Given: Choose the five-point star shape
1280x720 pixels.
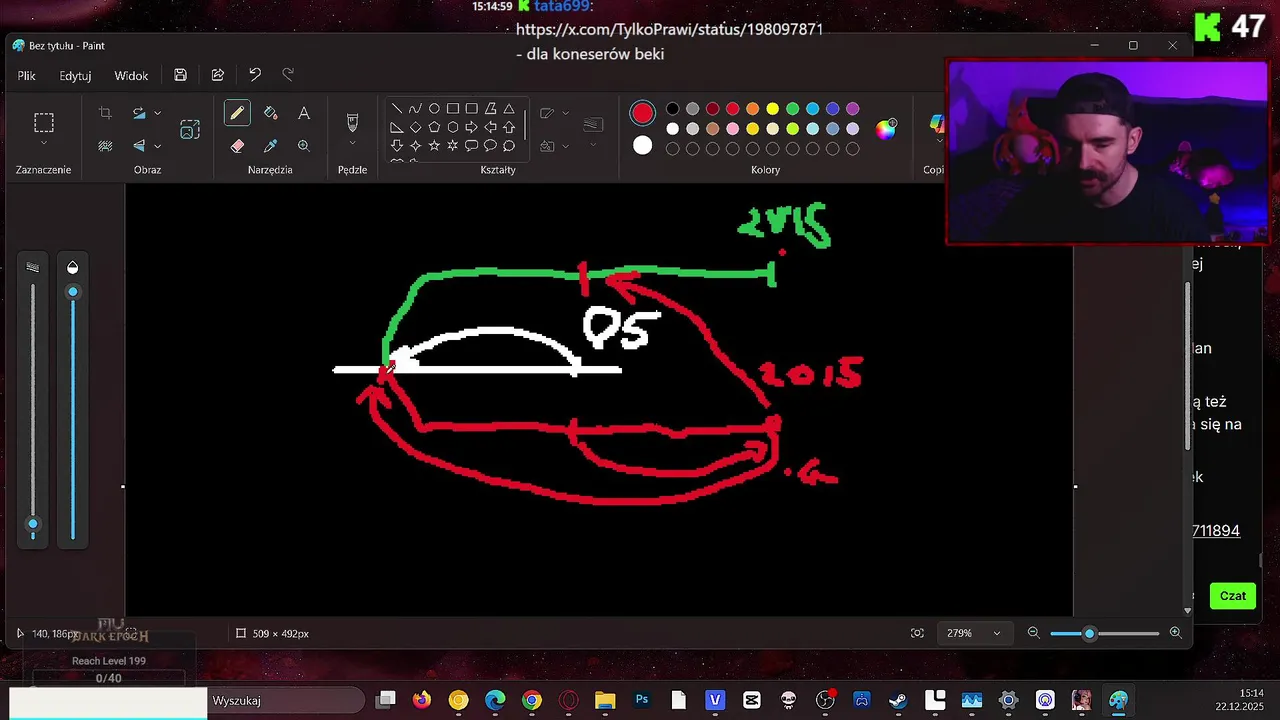Looking at the screenshot, I should click(434, 146).
